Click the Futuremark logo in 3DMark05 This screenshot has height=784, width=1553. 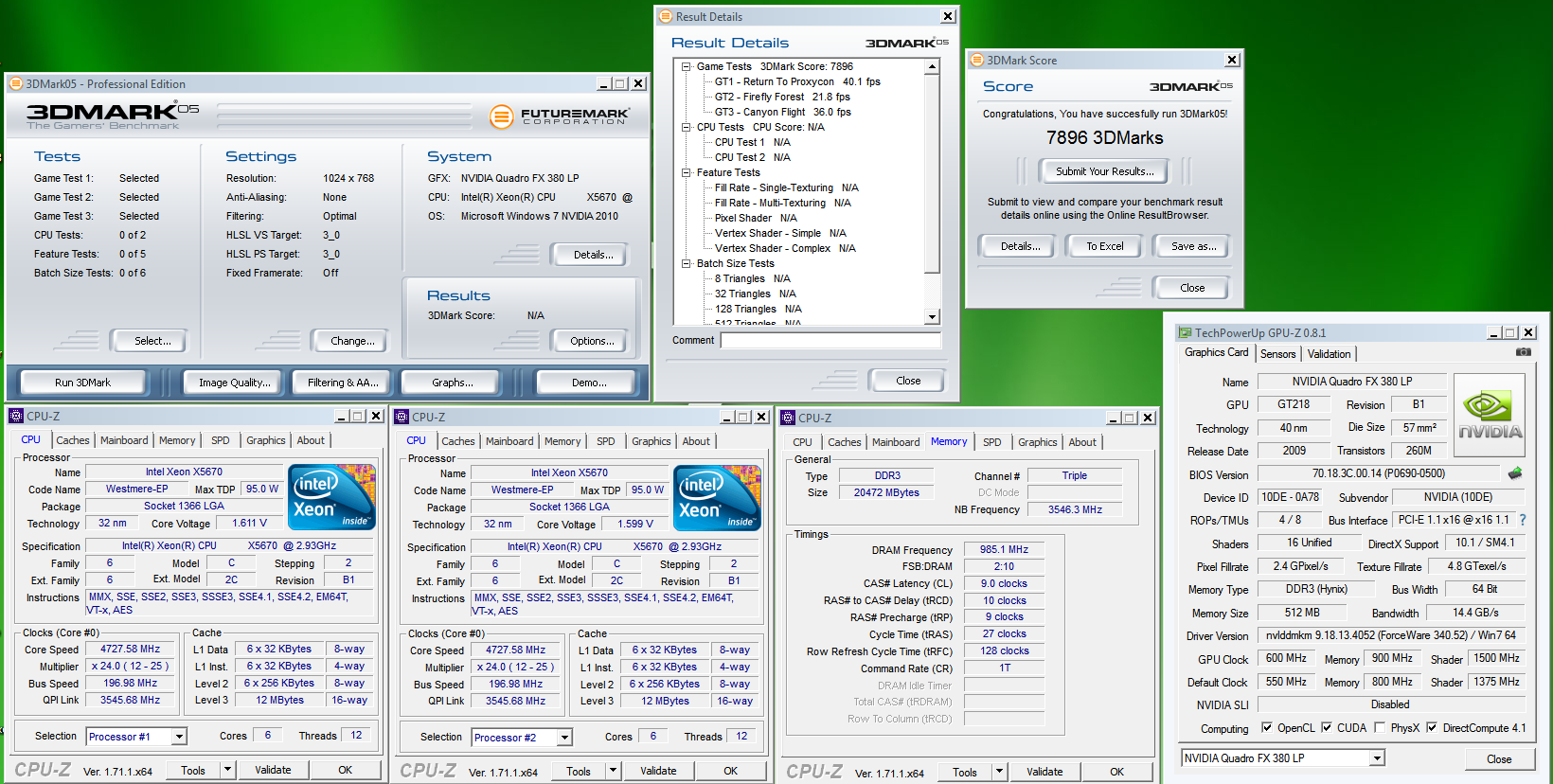[x=560, y=116]
